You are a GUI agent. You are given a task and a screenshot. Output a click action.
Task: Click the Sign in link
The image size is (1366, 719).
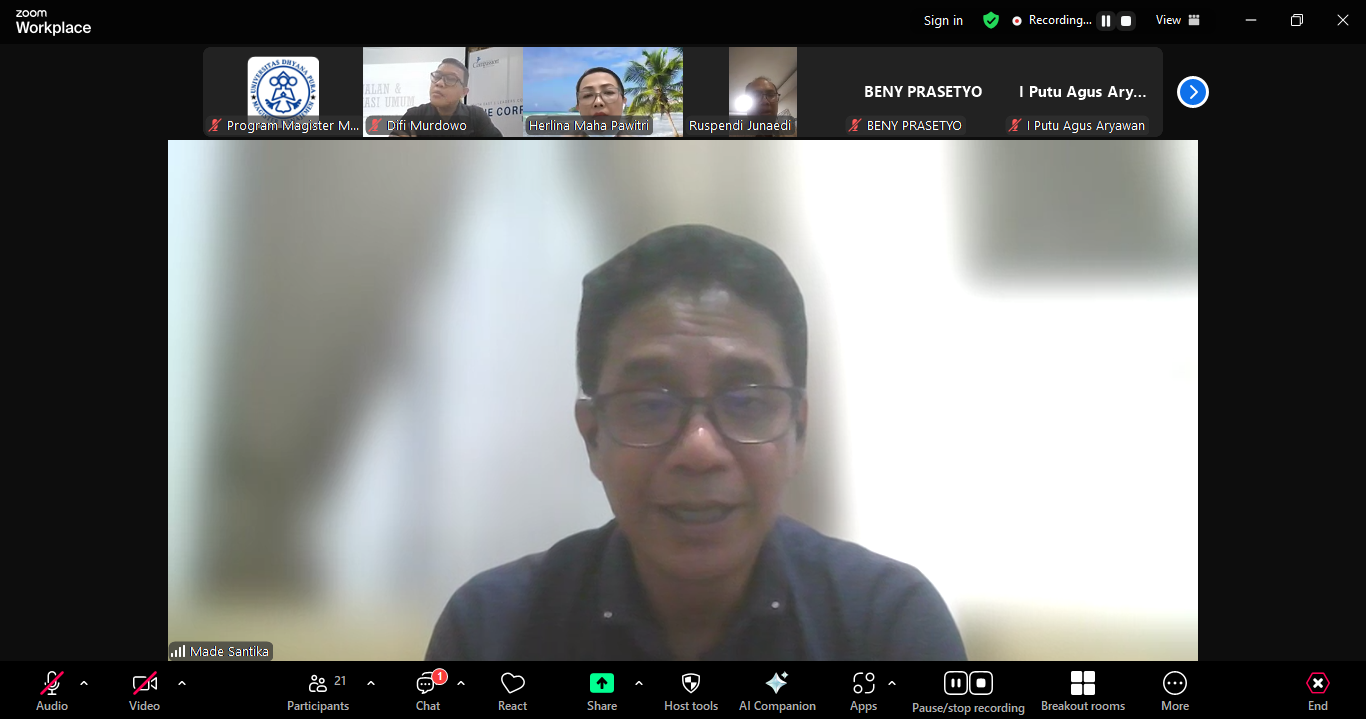(x=943, y=20)
